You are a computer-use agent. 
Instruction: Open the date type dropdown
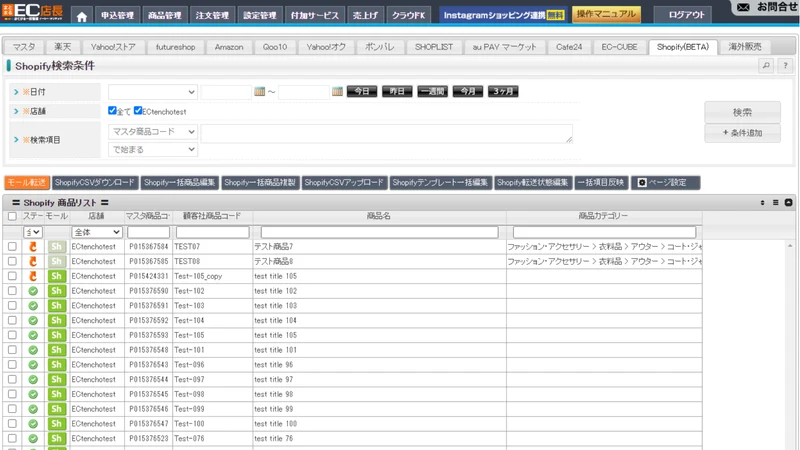click(153, 92)
